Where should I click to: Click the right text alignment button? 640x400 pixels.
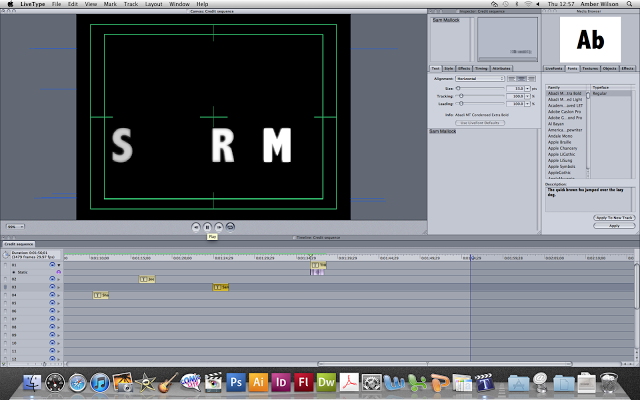pos(531,78)
